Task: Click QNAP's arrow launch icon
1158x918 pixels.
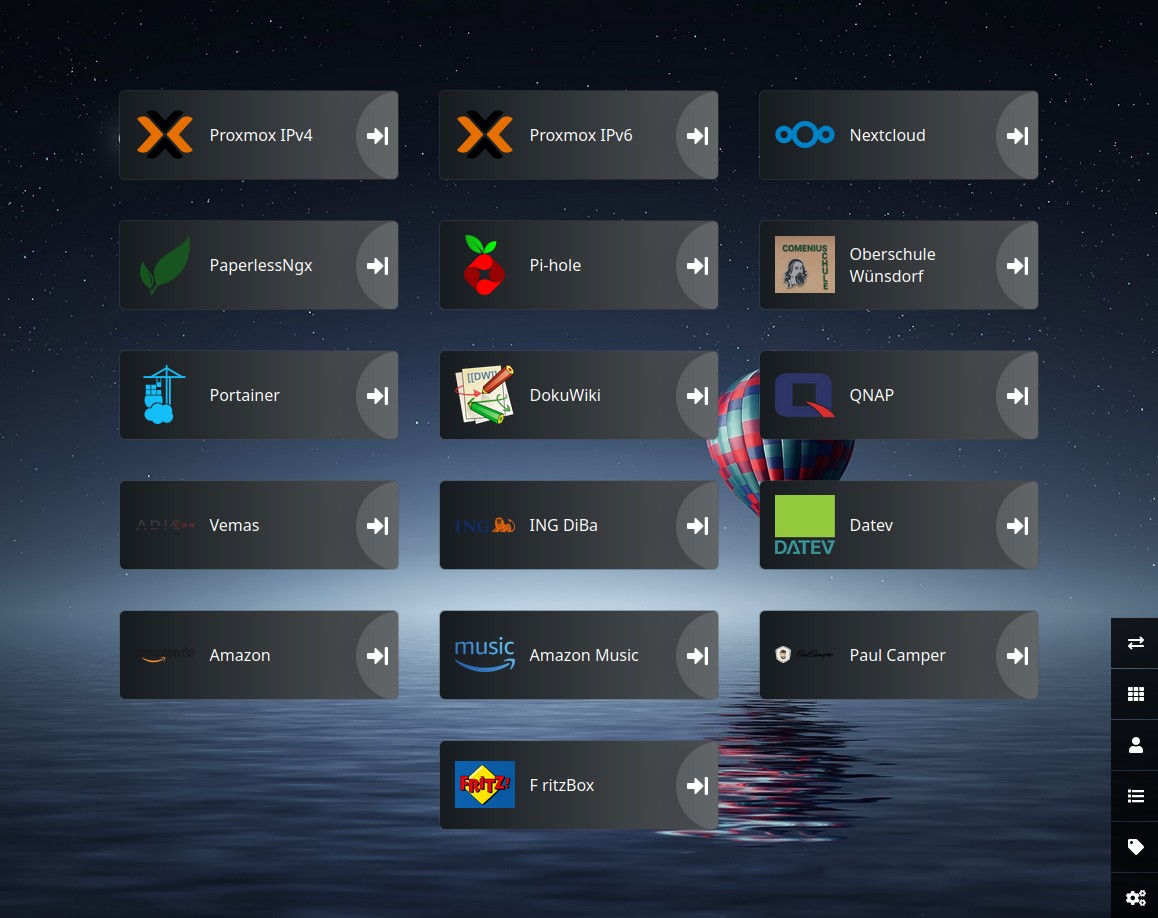Action: (1017, 396)
